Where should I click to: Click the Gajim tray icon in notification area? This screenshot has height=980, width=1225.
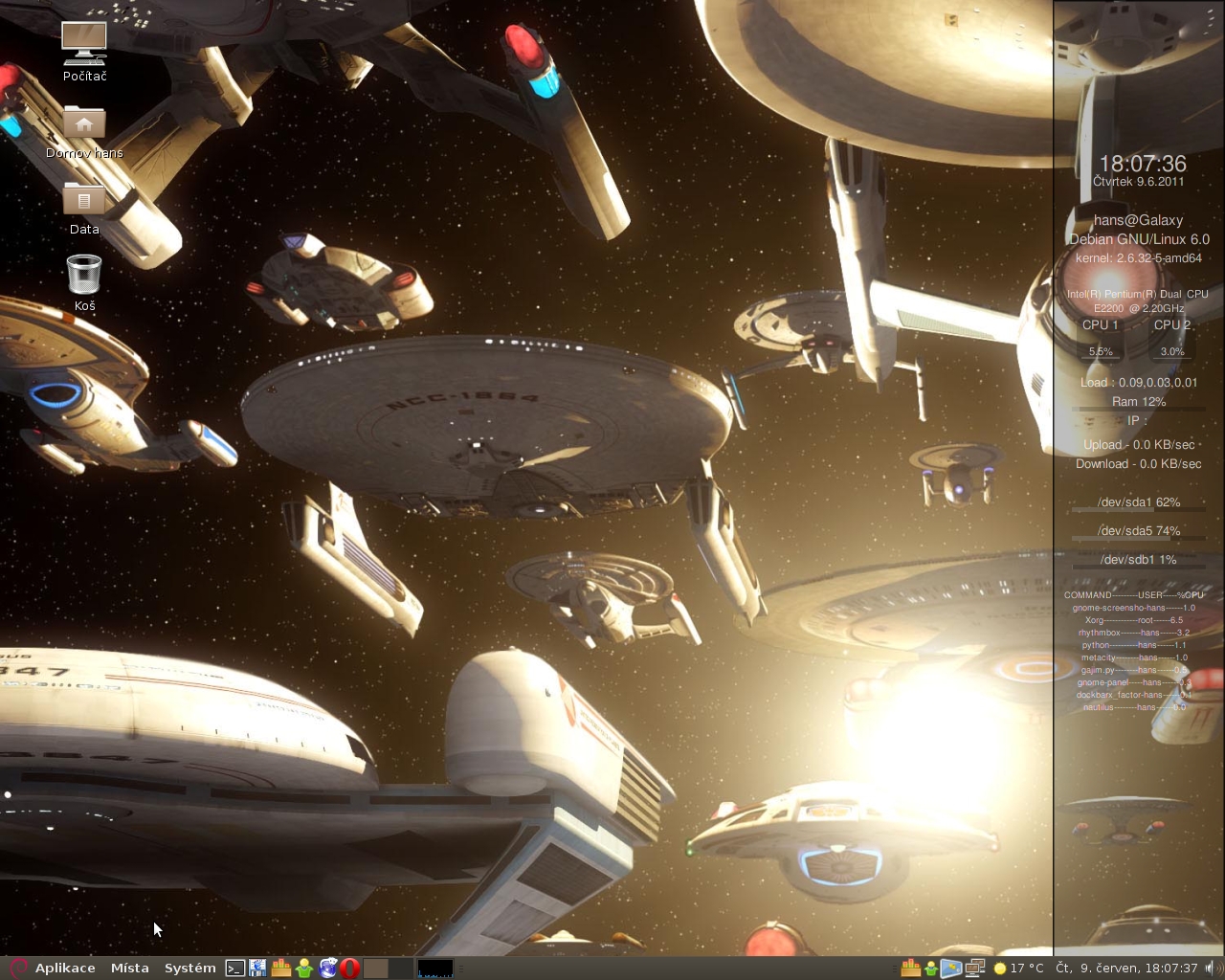tap(931, 969)
